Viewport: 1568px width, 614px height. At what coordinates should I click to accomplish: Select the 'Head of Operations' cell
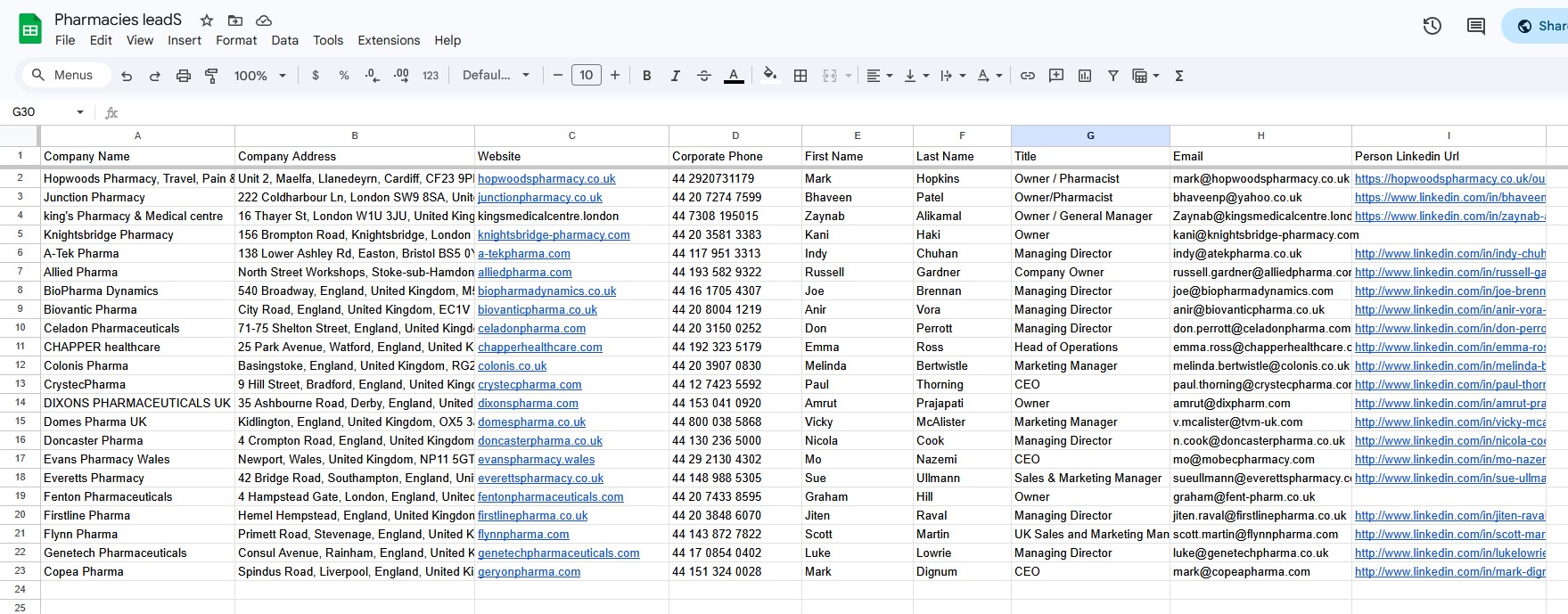point(1090,348)
